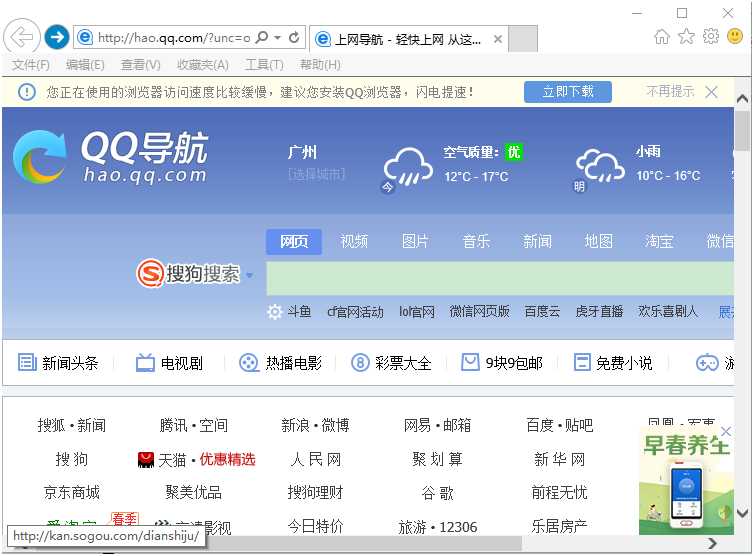Visit 天猫·优惠精选 link

pyautogui.click(x=207, y=460)
